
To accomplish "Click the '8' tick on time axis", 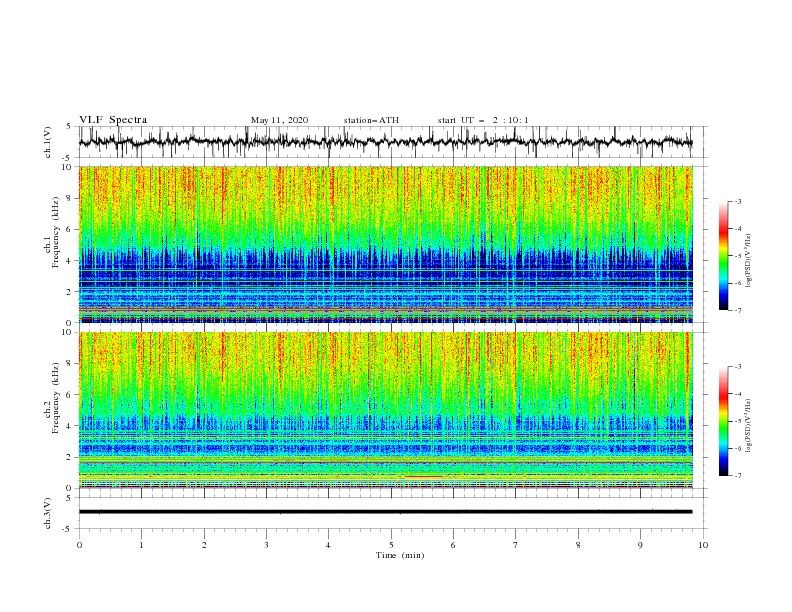I will point(578,545).
